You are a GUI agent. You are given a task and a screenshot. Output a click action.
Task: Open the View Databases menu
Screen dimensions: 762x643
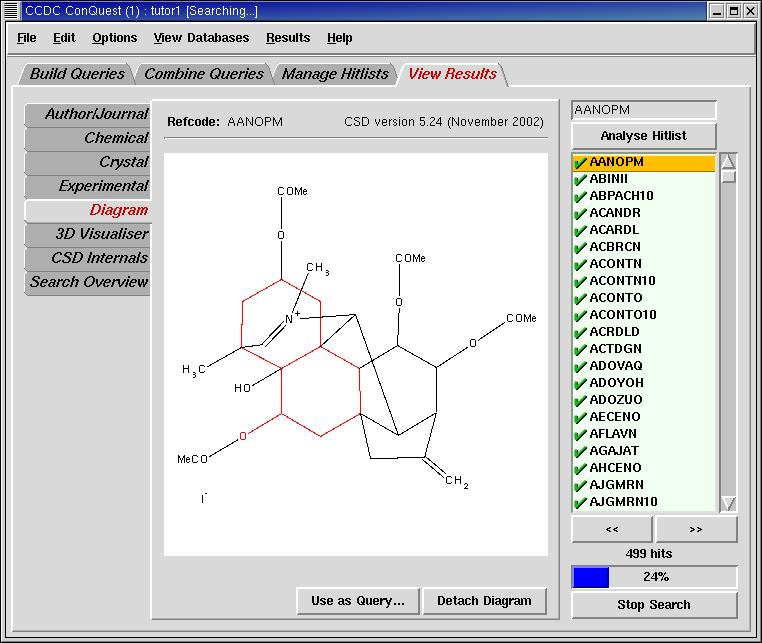click(201, 38)
